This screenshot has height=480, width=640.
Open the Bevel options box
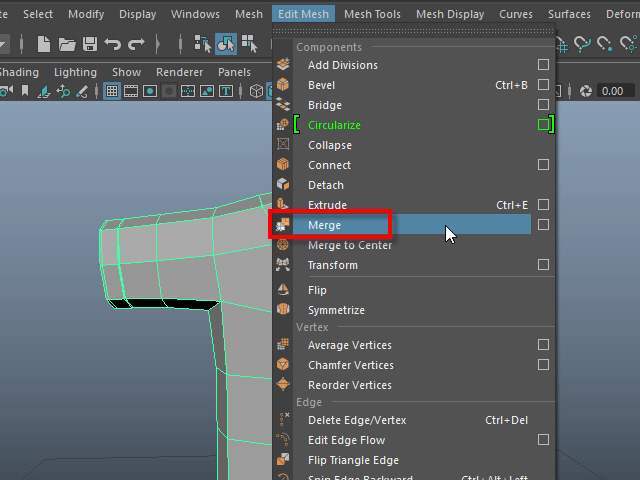[543, 85]
